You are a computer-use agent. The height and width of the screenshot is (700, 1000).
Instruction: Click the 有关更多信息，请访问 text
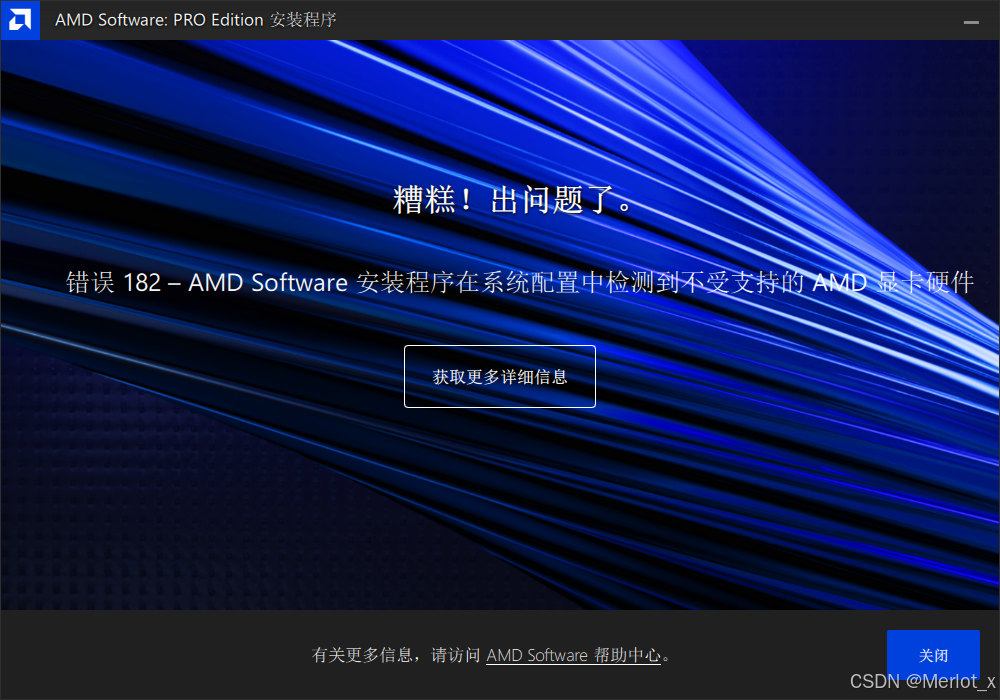click(396, 655)
